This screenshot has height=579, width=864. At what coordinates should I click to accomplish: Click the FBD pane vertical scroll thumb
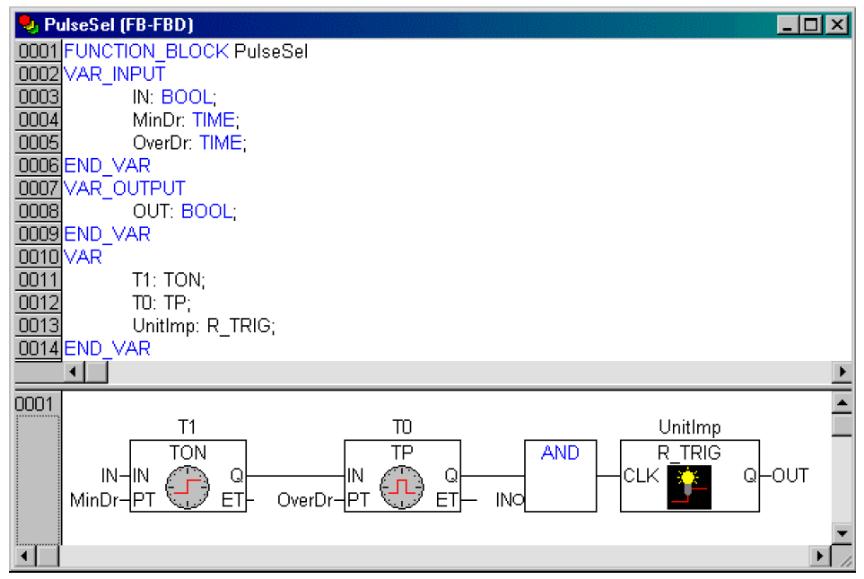841,426
